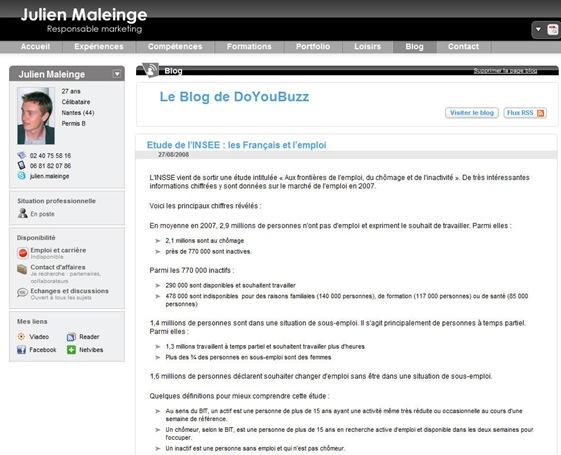The height and width of the screenshot is (455, 561).
Task: Click 'Un inactif est une personne sans emploi'
Action: (x=255, y=448)
